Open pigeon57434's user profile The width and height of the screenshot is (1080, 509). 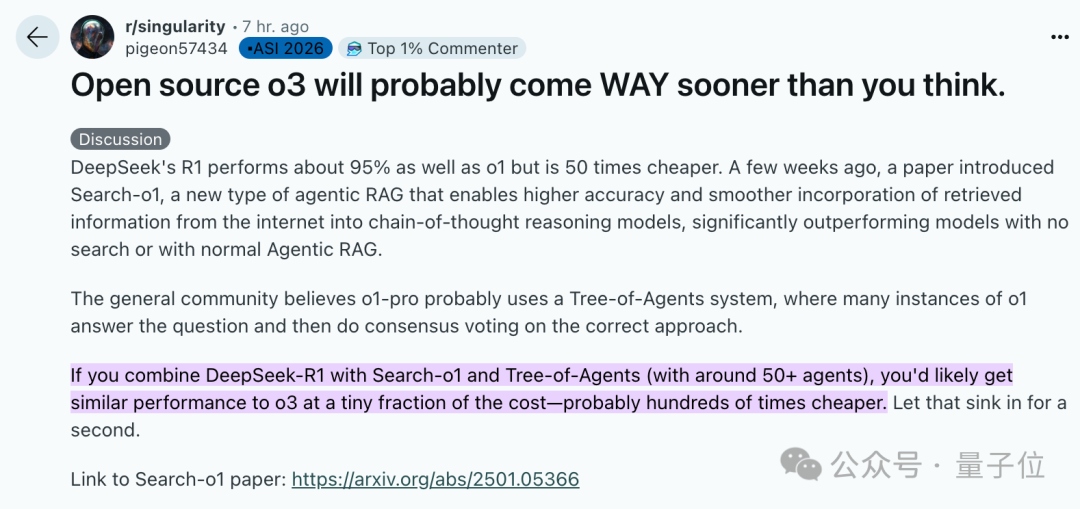pos(177,48)
